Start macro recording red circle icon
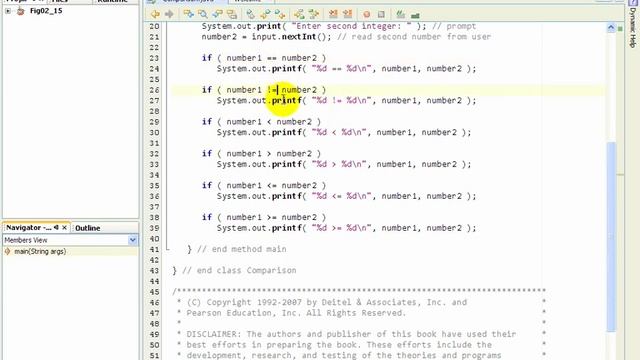 click(x=367, y=14)
